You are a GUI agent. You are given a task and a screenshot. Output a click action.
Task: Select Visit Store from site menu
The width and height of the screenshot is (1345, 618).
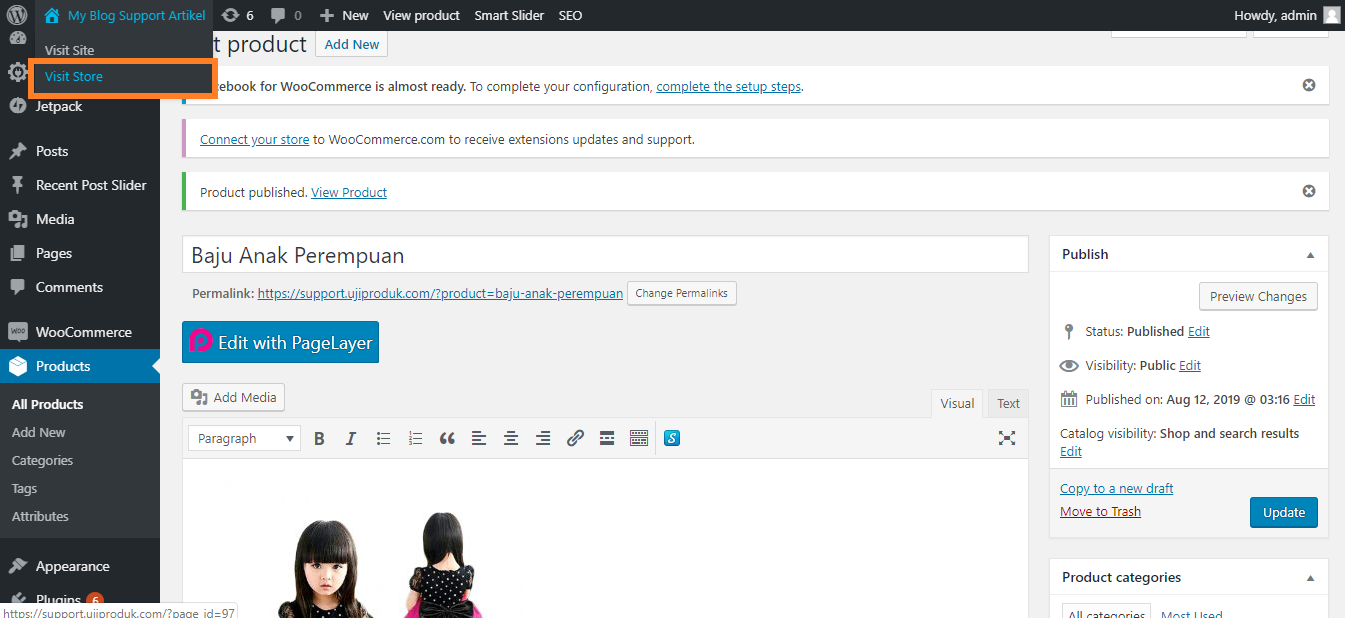74,77
